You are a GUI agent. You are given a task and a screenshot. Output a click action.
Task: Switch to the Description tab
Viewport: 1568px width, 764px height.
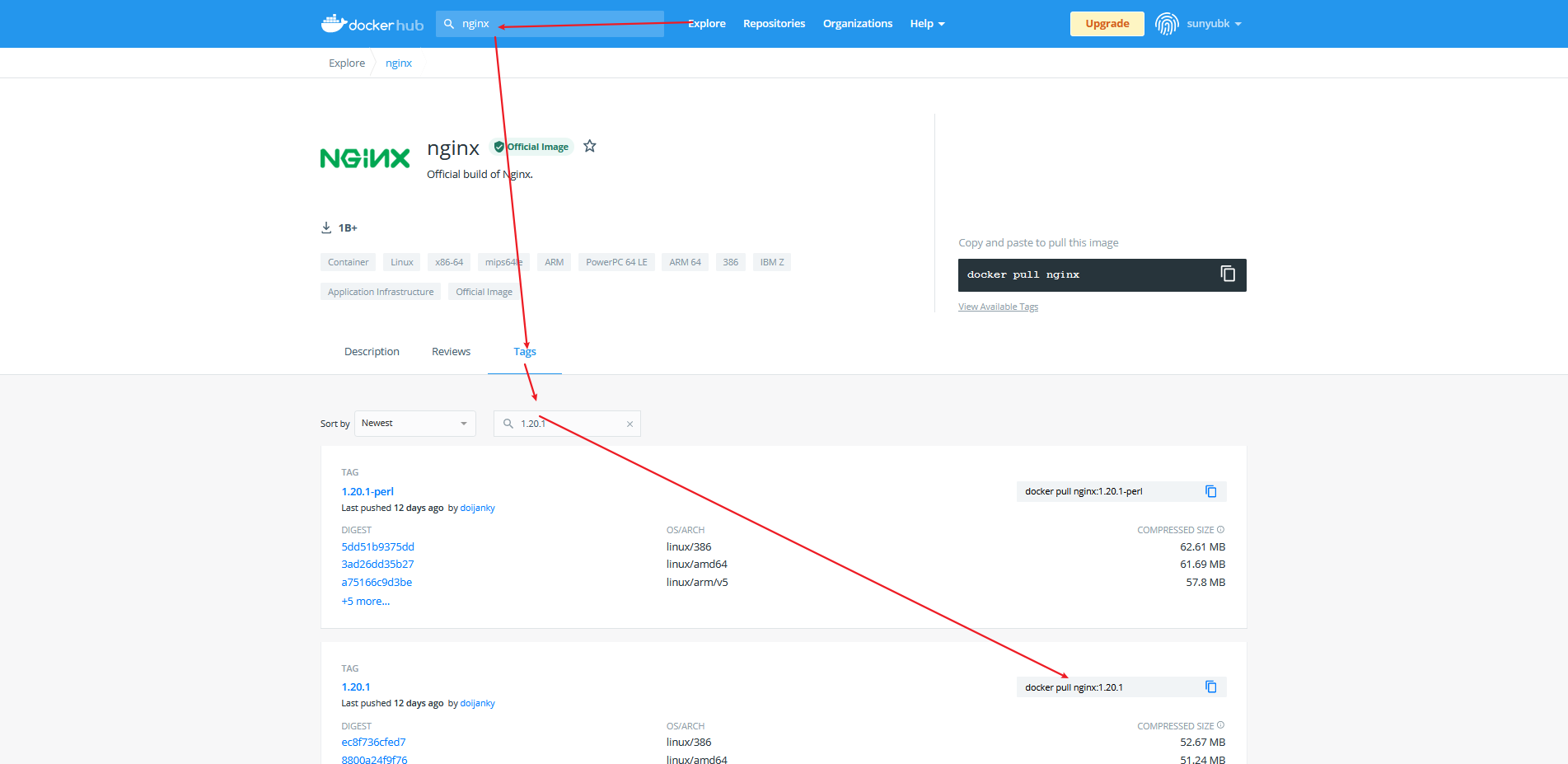[372, 352]
